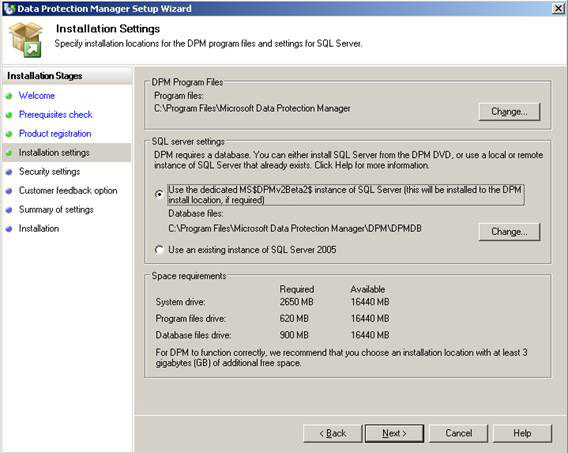
Task: Select Summary of settings stage
Action: coord(56,210)
